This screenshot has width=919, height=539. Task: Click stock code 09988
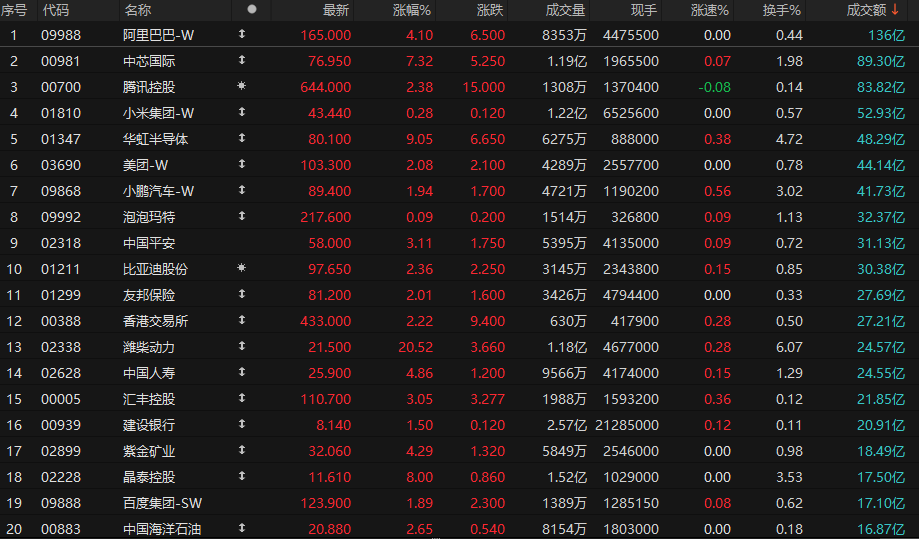pos(61,35)
